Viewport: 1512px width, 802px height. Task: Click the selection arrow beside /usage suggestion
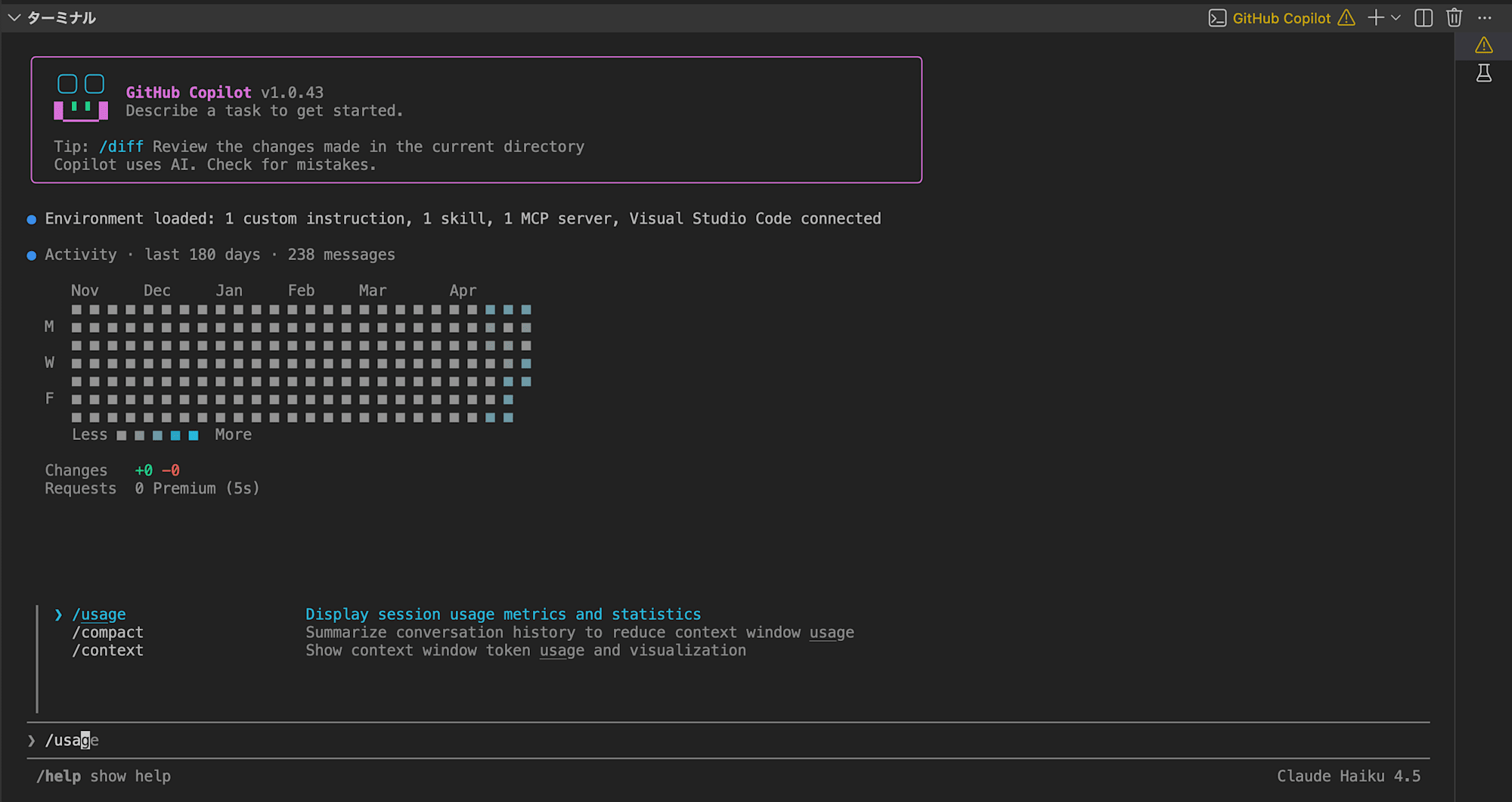(x=58, y=615)
